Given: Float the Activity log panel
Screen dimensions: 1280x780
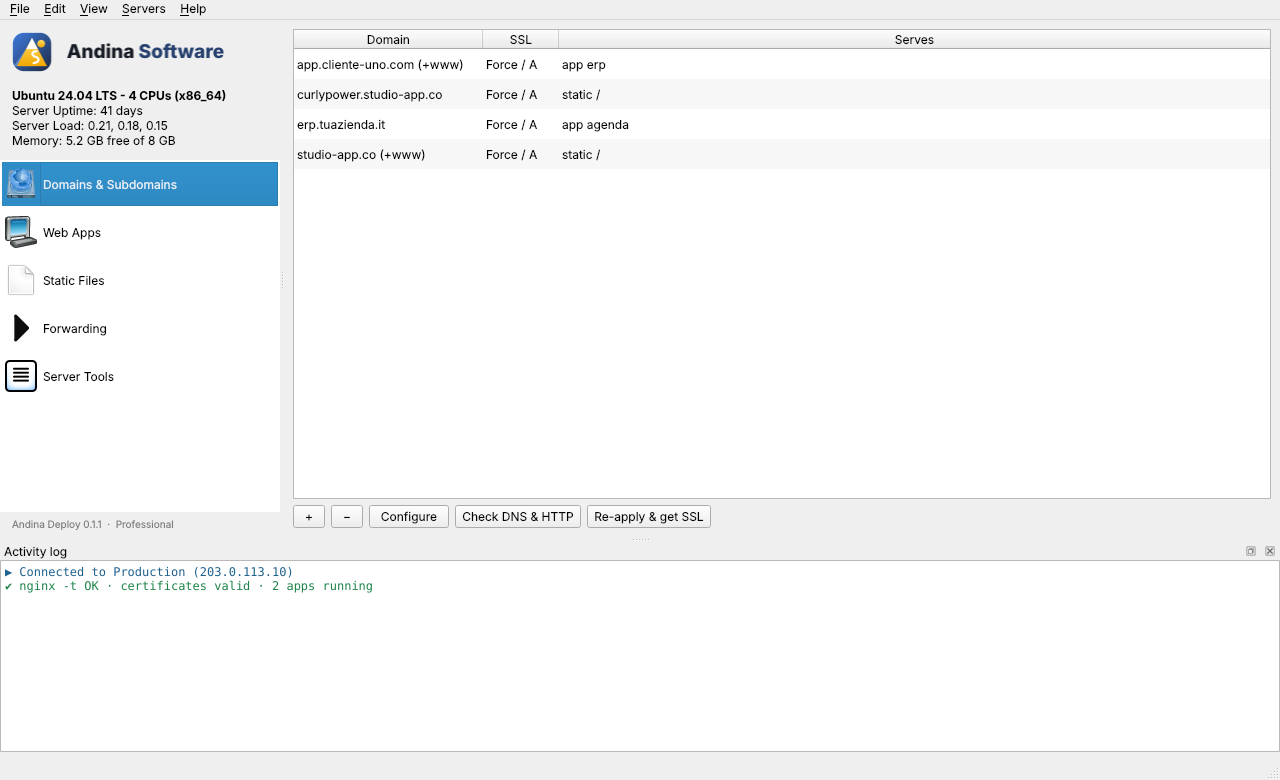Looking at the screenshot, I should click(x=1250, y=551).
